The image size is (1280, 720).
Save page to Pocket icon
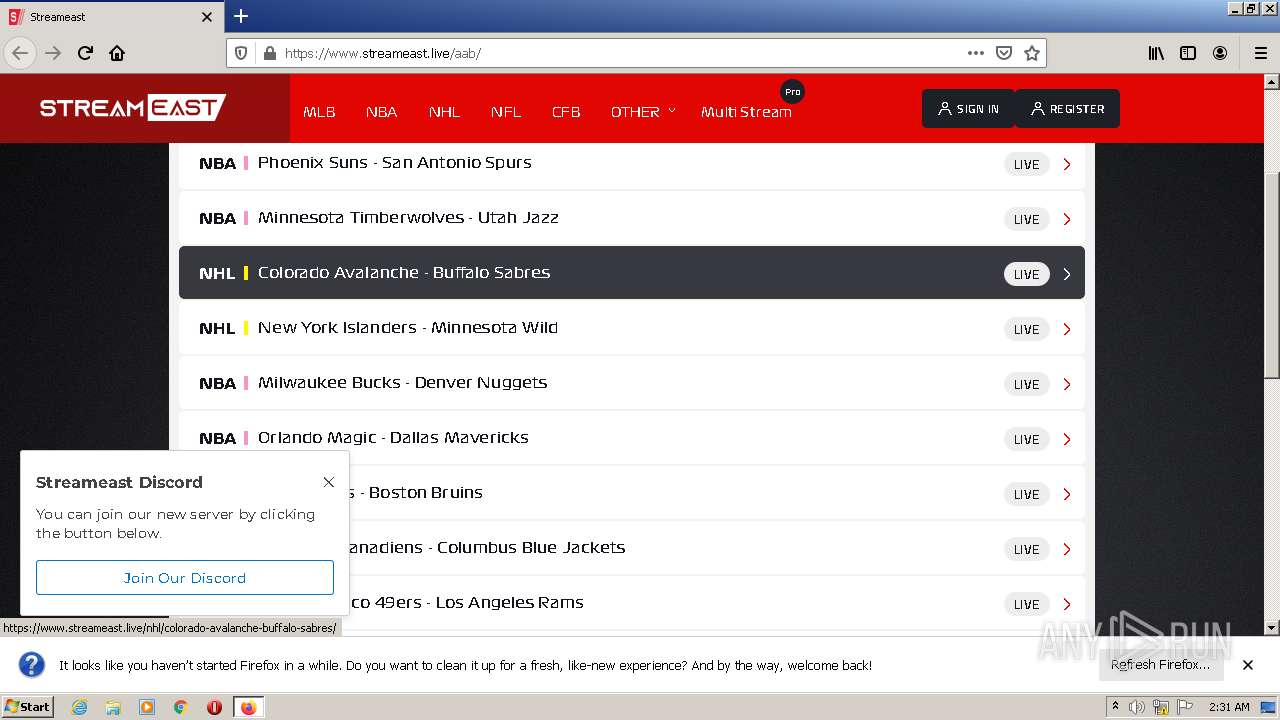pos(1004,53)
